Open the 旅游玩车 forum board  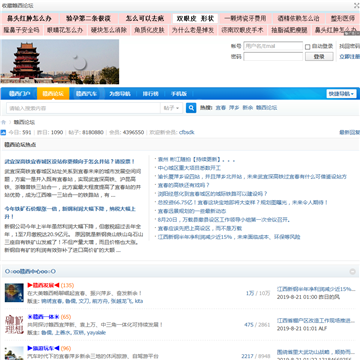click(43, 348)
